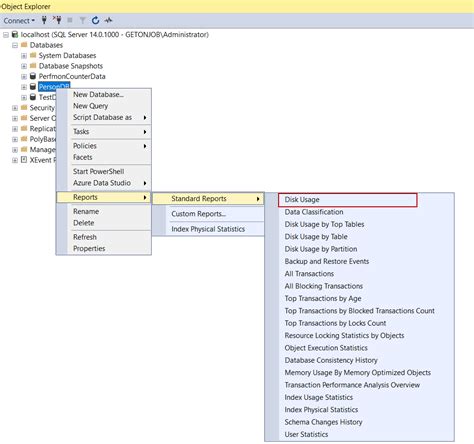Open Object Execution Statistics report
This screenshot has height=444, width=474.
[326, 348]
